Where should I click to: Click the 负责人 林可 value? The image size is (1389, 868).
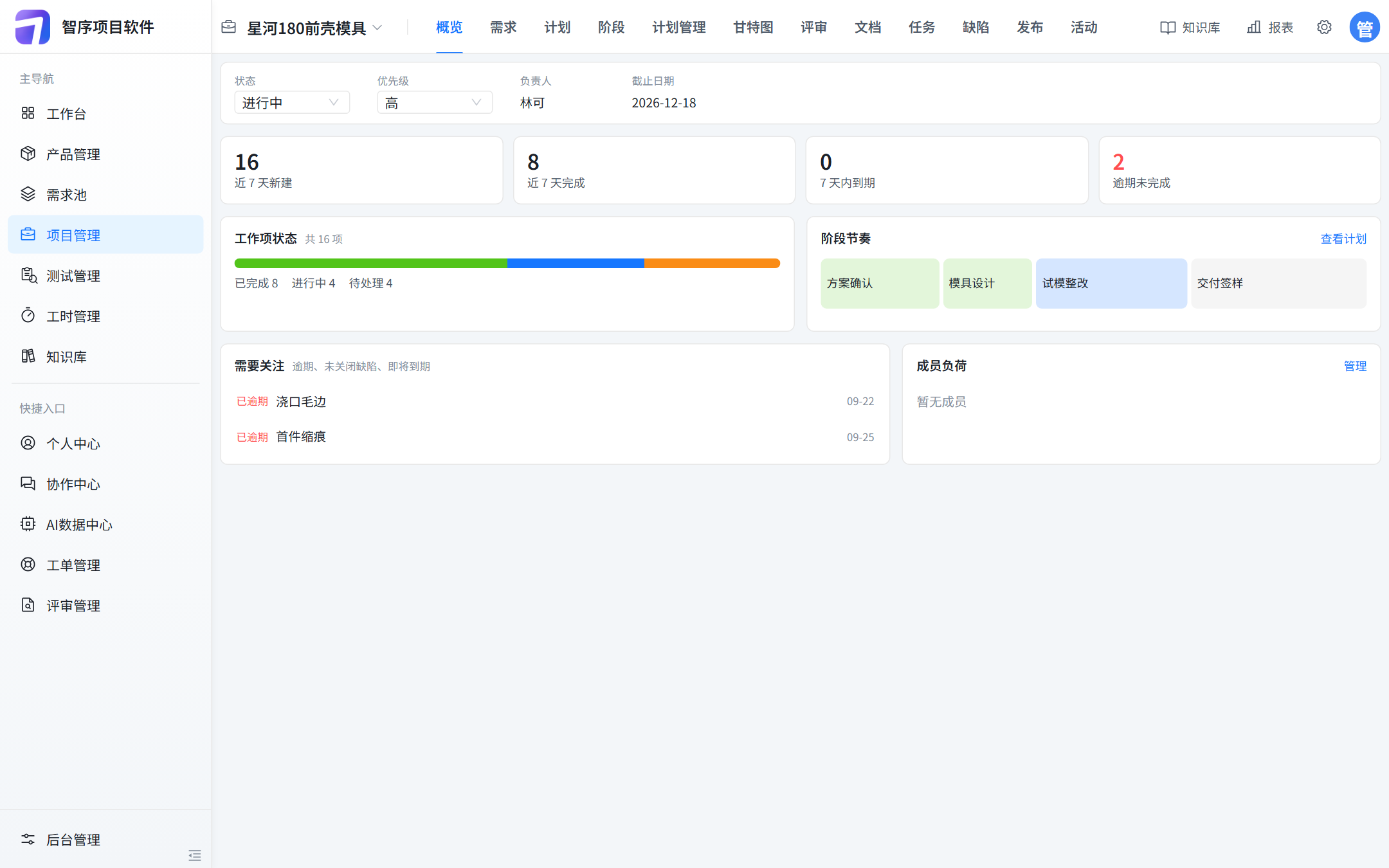532,103
